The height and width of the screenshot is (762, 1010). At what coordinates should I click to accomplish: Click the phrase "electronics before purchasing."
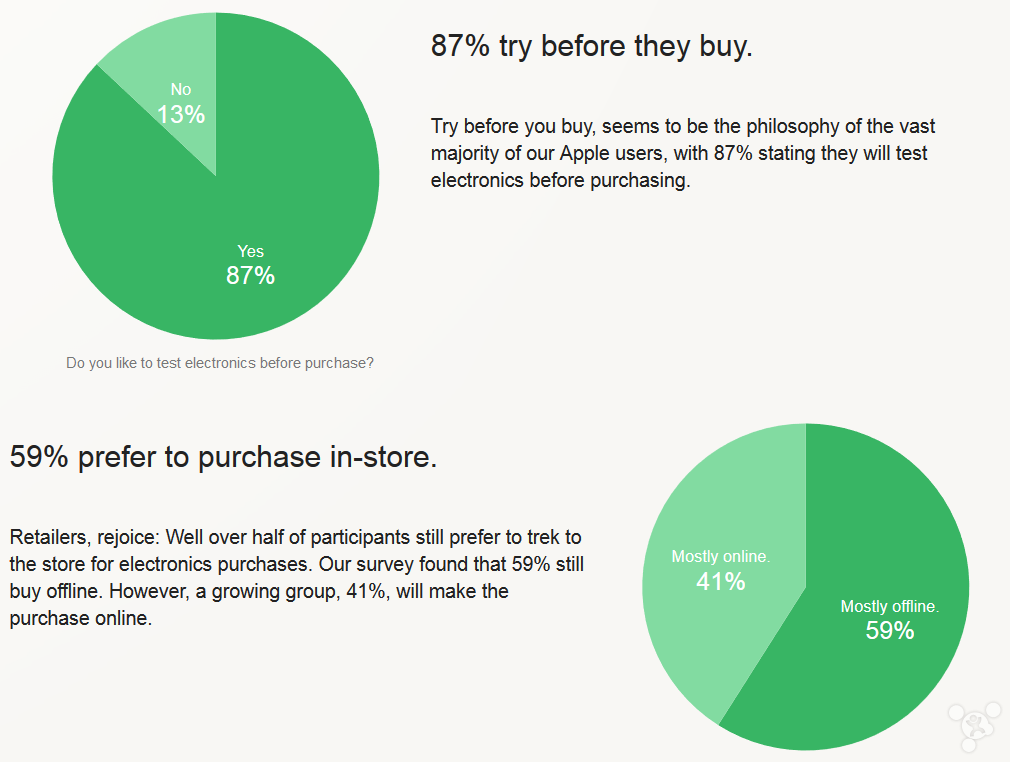click(560, 181)
